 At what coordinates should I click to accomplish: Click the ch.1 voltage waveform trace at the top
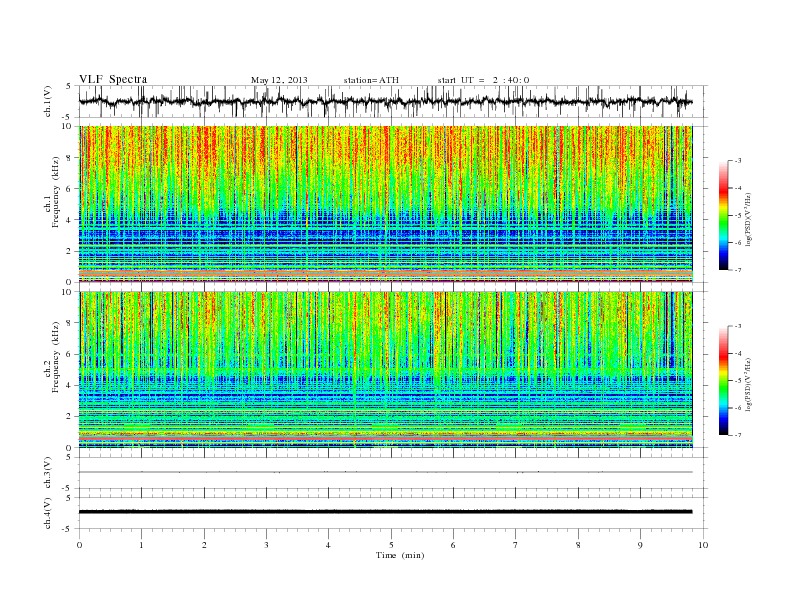click(x=385, y=101)
